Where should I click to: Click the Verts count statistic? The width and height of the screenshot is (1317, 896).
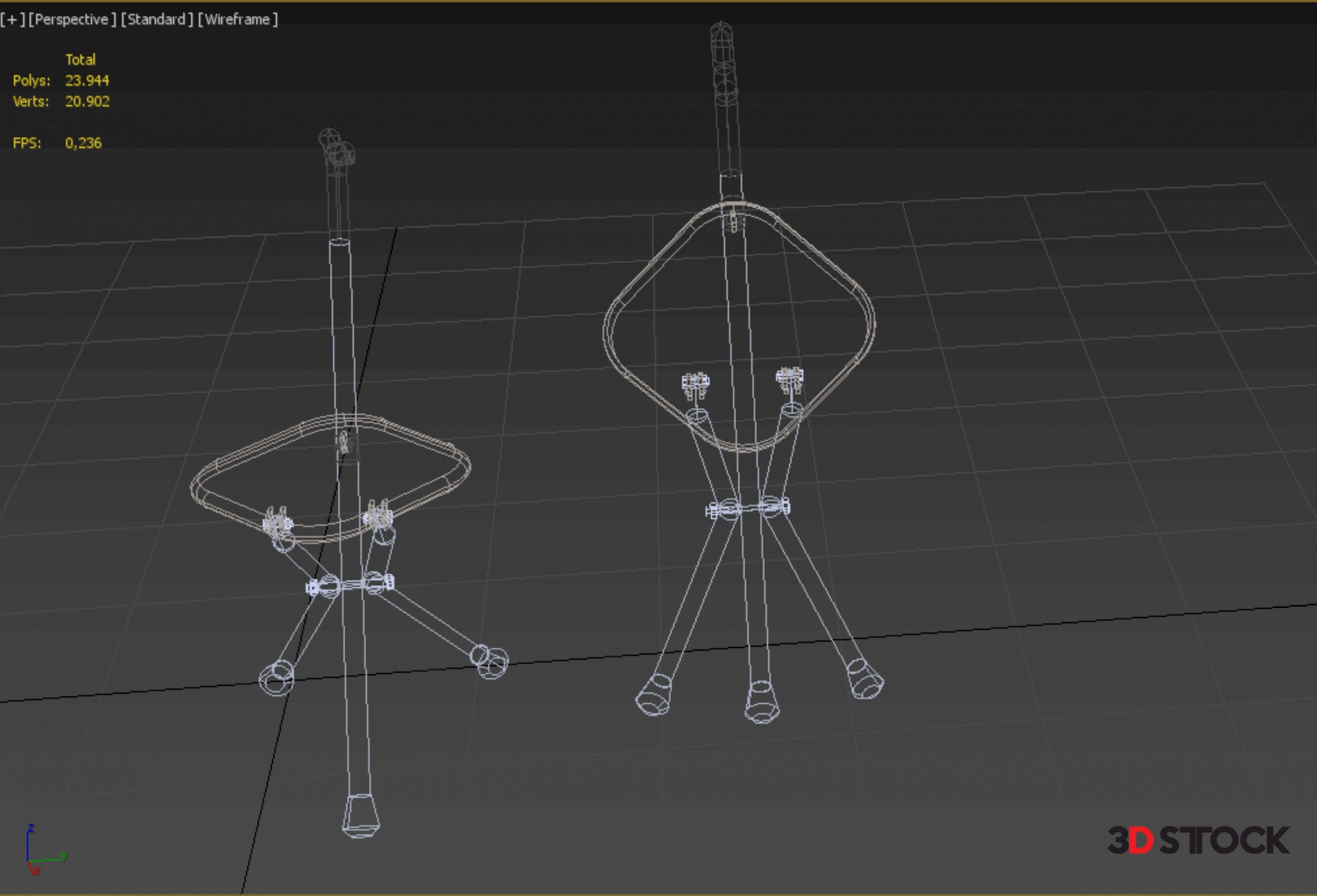[87, 102]
